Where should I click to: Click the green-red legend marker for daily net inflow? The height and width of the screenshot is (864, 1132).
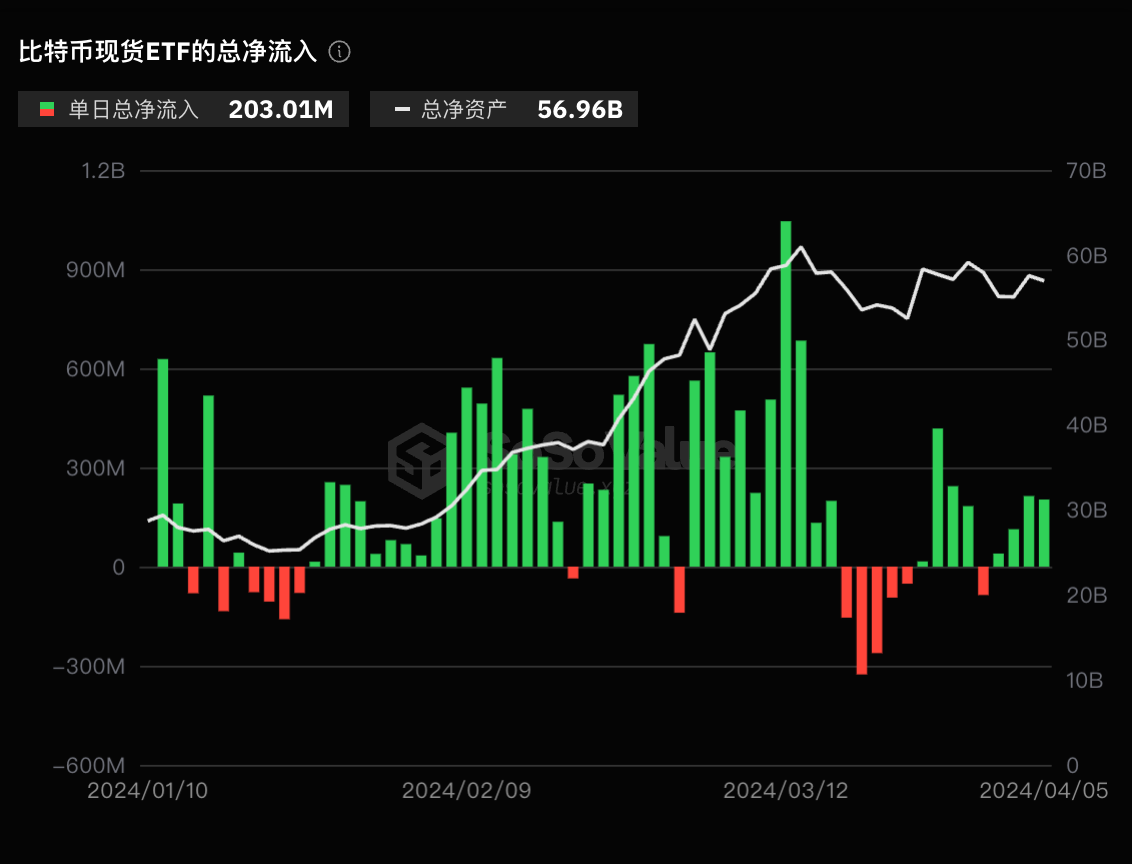pos(46,110)
